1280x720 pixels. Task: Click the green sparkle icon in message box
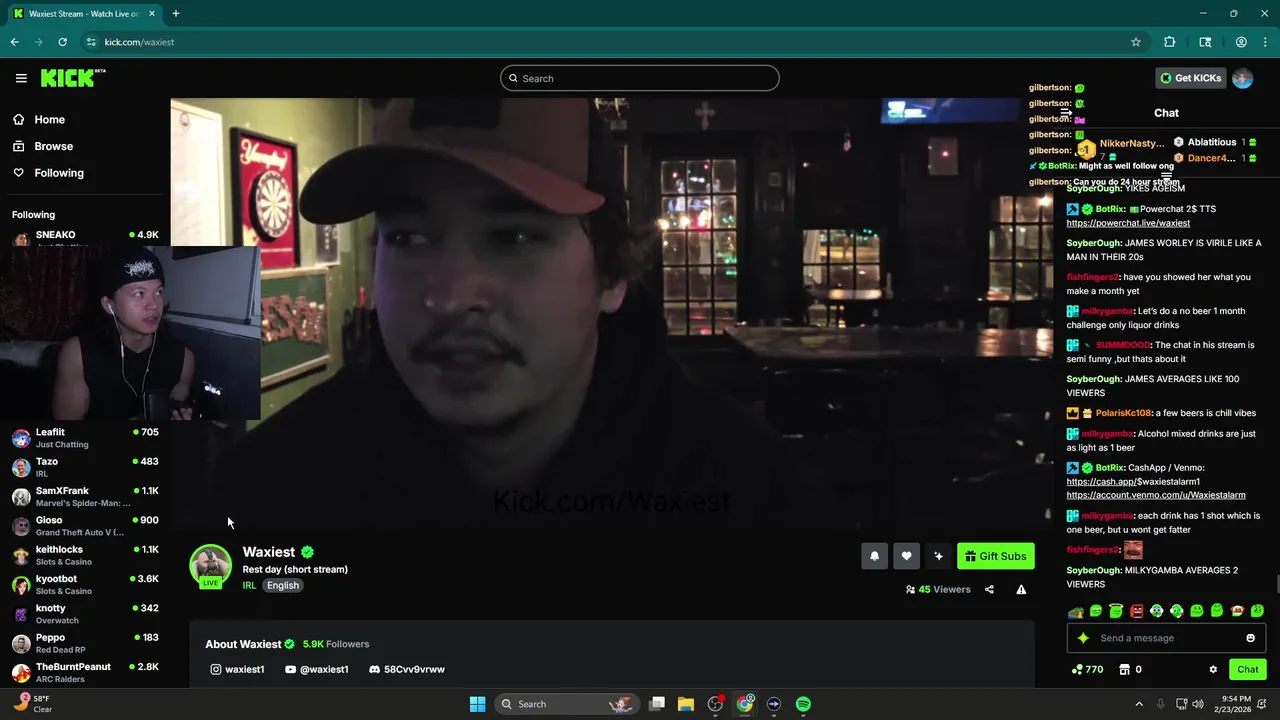click(x=1083, y=638)
